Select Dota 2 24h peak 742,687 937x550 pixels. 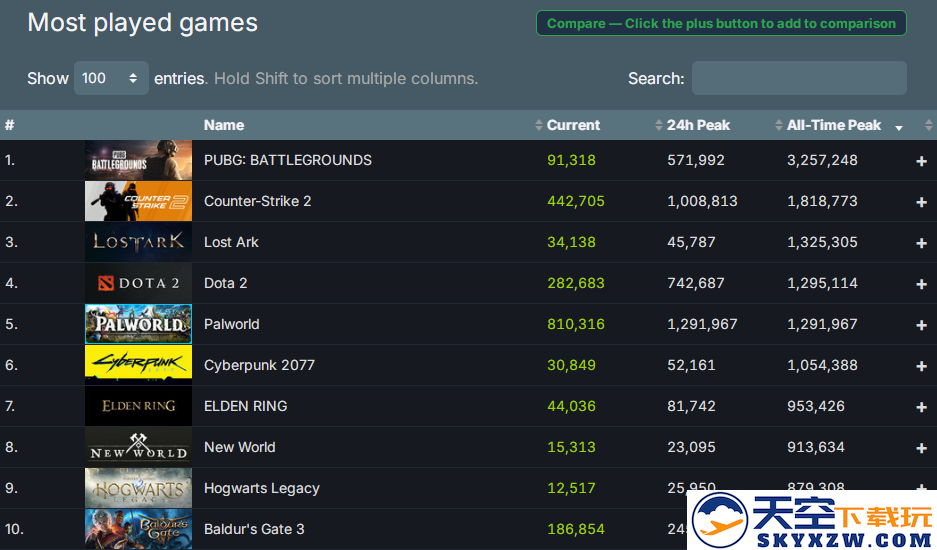(696, 283)
